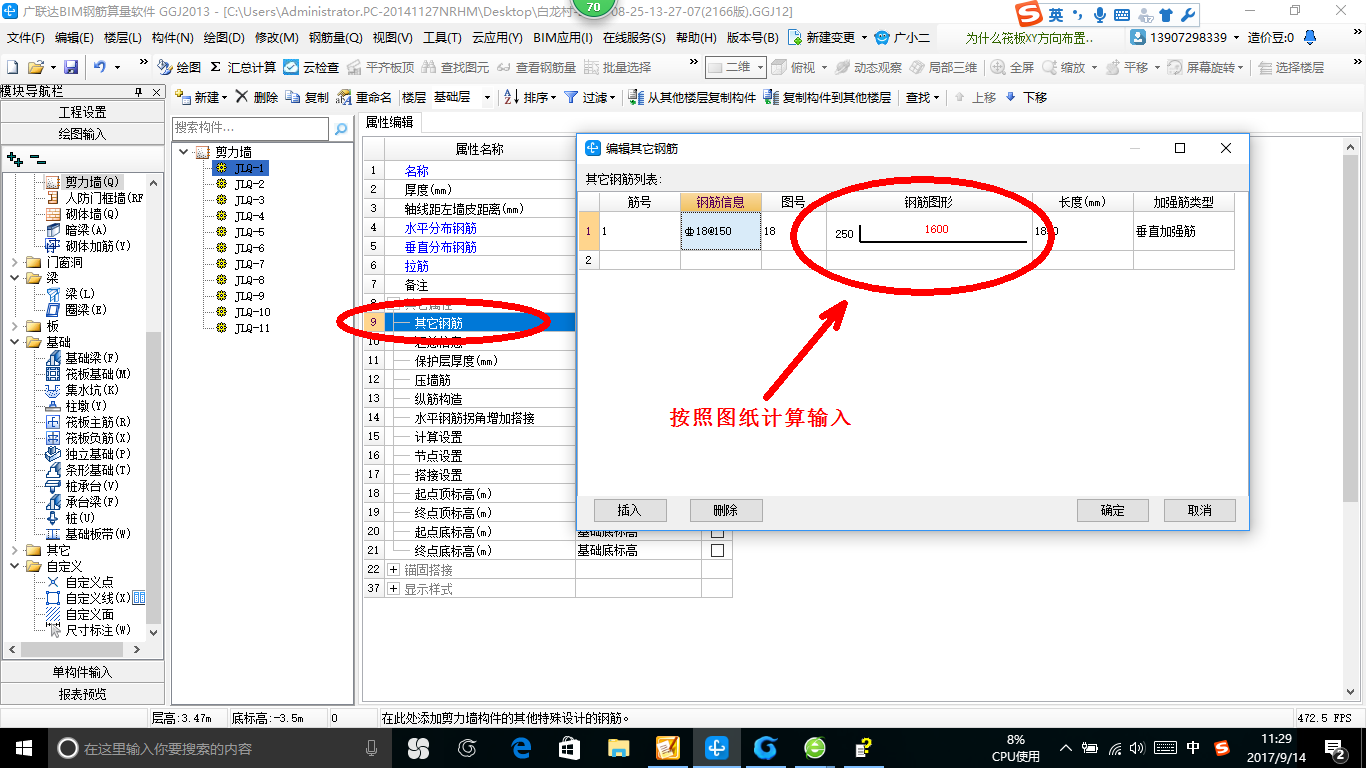The image size is (1366, 768).
Task: Click 下移 move down arrow
Action: coord(1026,97)
